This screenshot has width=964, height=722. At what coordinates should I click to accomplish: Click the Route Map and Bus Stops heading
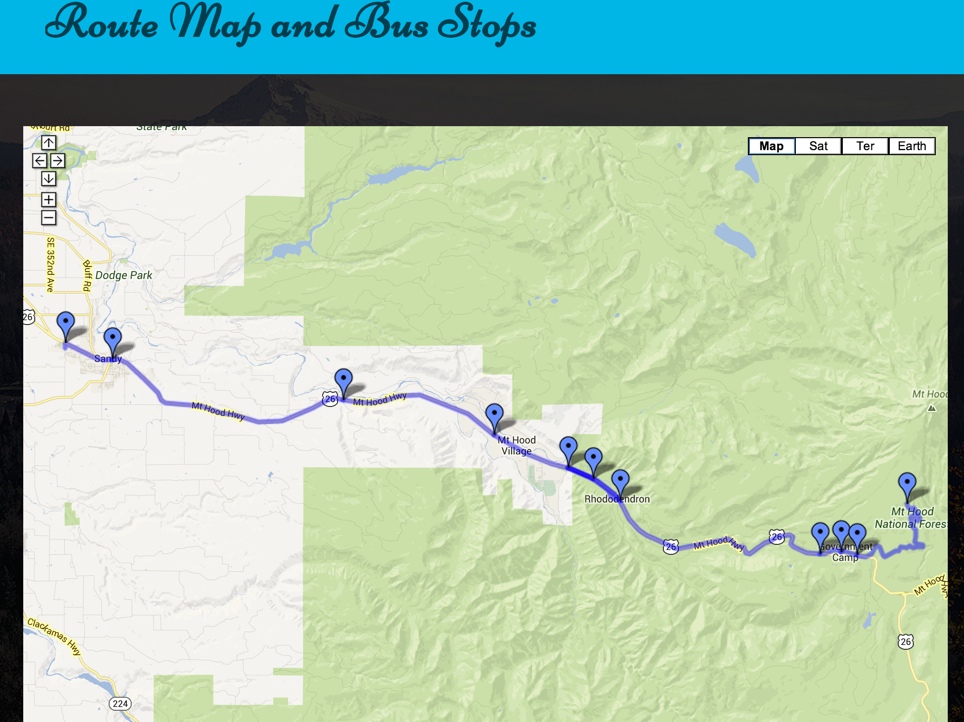point(291,25)
